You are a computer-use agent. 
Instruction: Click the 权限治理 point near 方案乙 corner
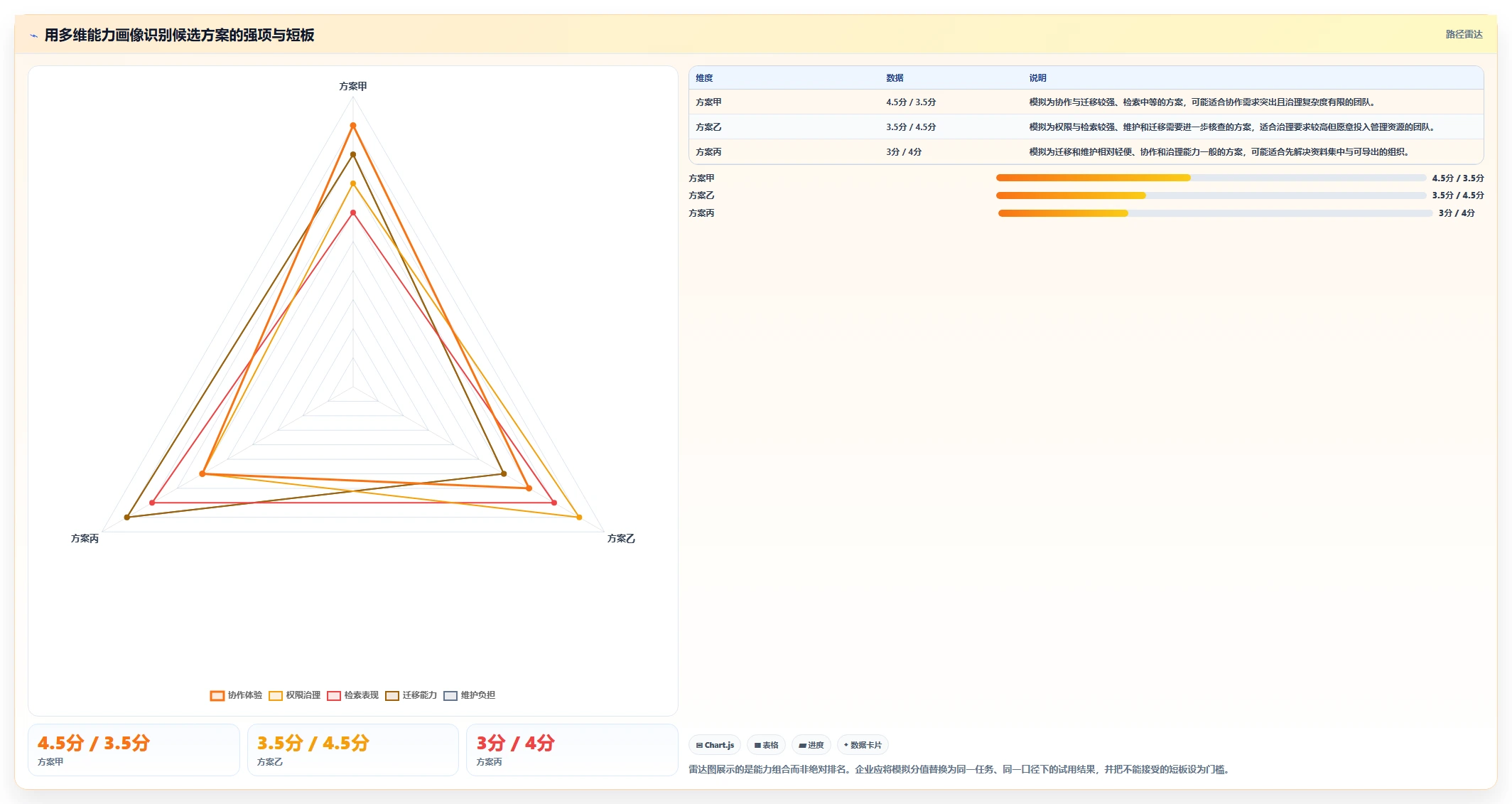point(579,518)
